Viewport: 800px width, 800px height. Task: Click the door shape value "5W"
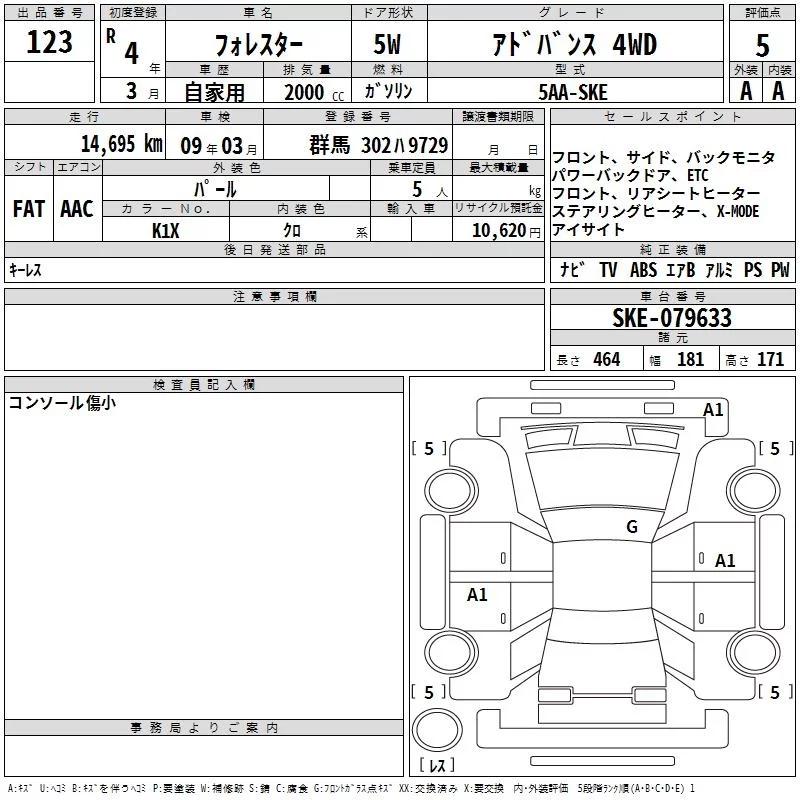[x=388, y=44]
